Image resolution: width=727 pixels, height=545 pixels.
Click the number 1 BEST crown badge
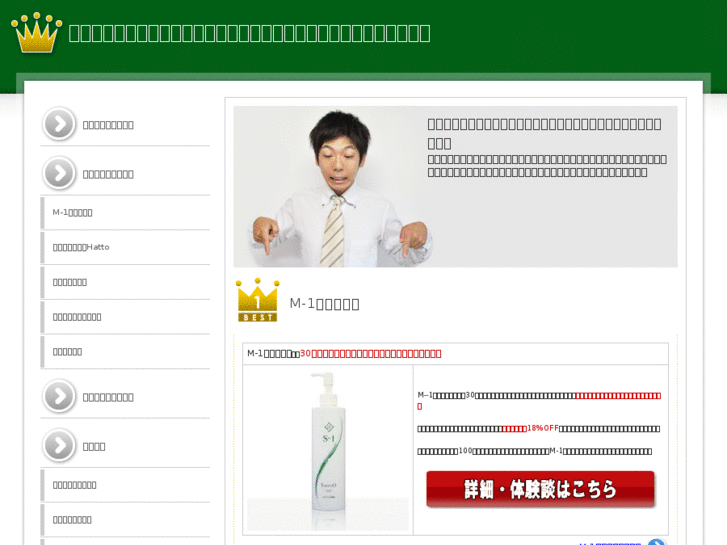click(x=257, y=300)
